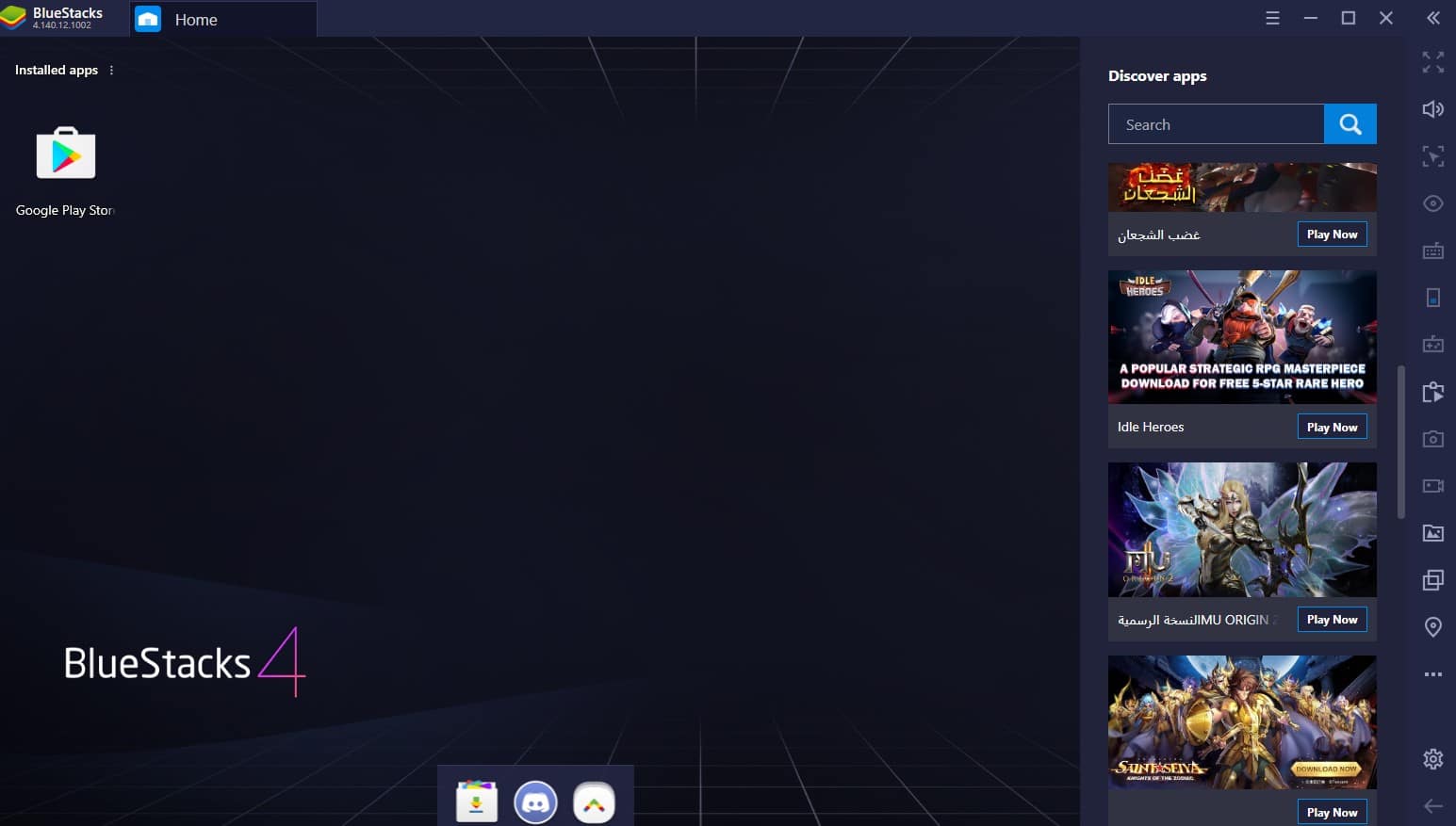Click Play Now for MU ORIGIN
Screen dimensions: 1456x826
pos(1332,620)
